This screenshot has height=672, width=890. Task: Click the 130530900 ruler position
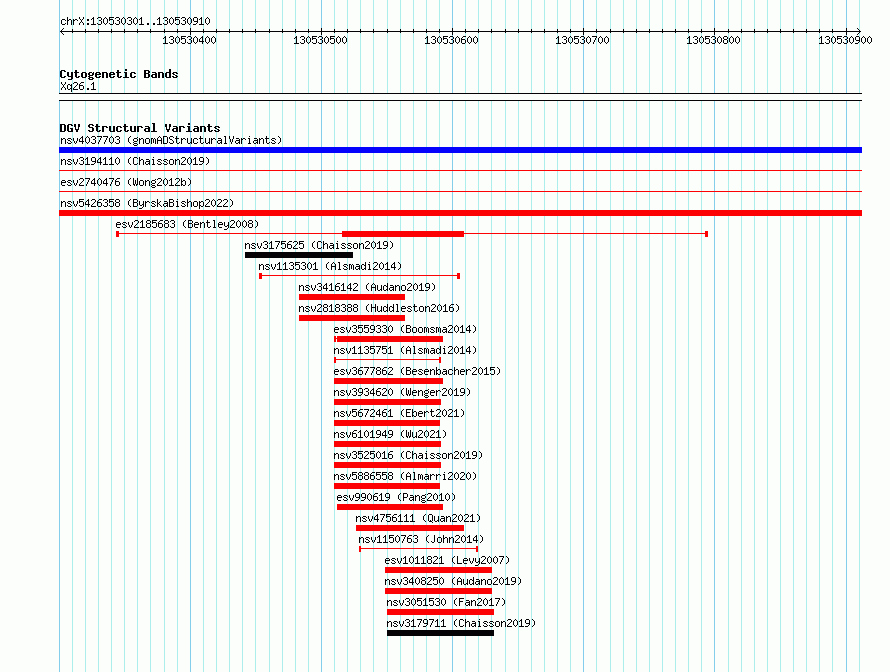[845, 40]
